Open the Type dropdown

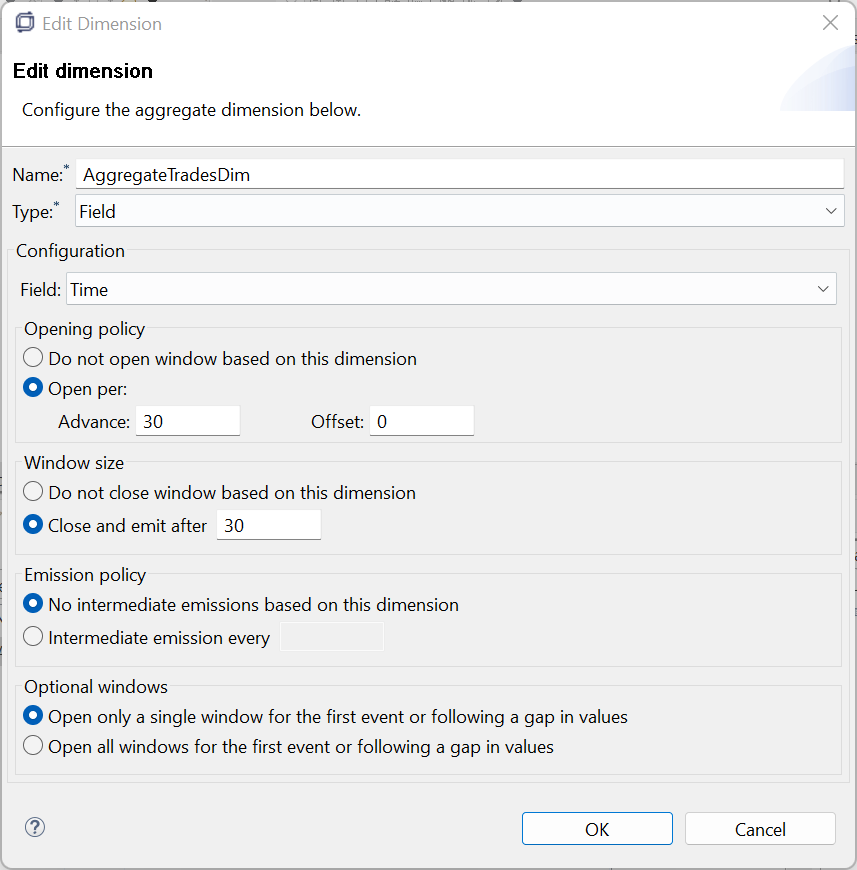[x=459, y=211]
